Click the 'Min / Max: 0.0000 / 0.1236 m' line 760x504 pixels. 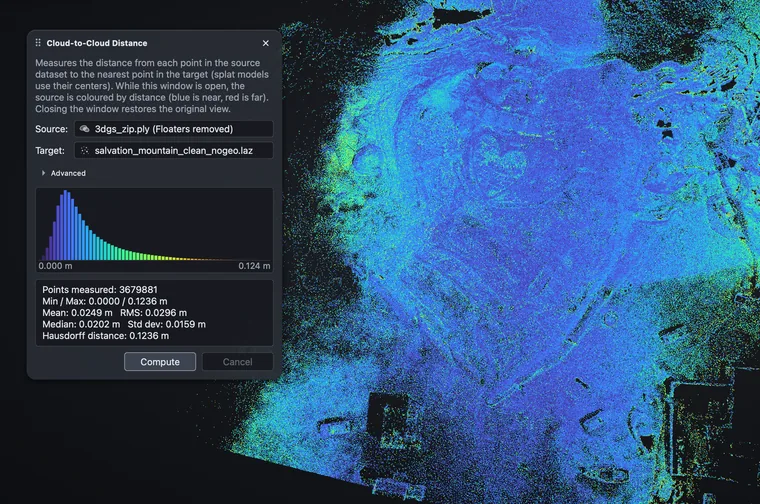pos(105,301)
